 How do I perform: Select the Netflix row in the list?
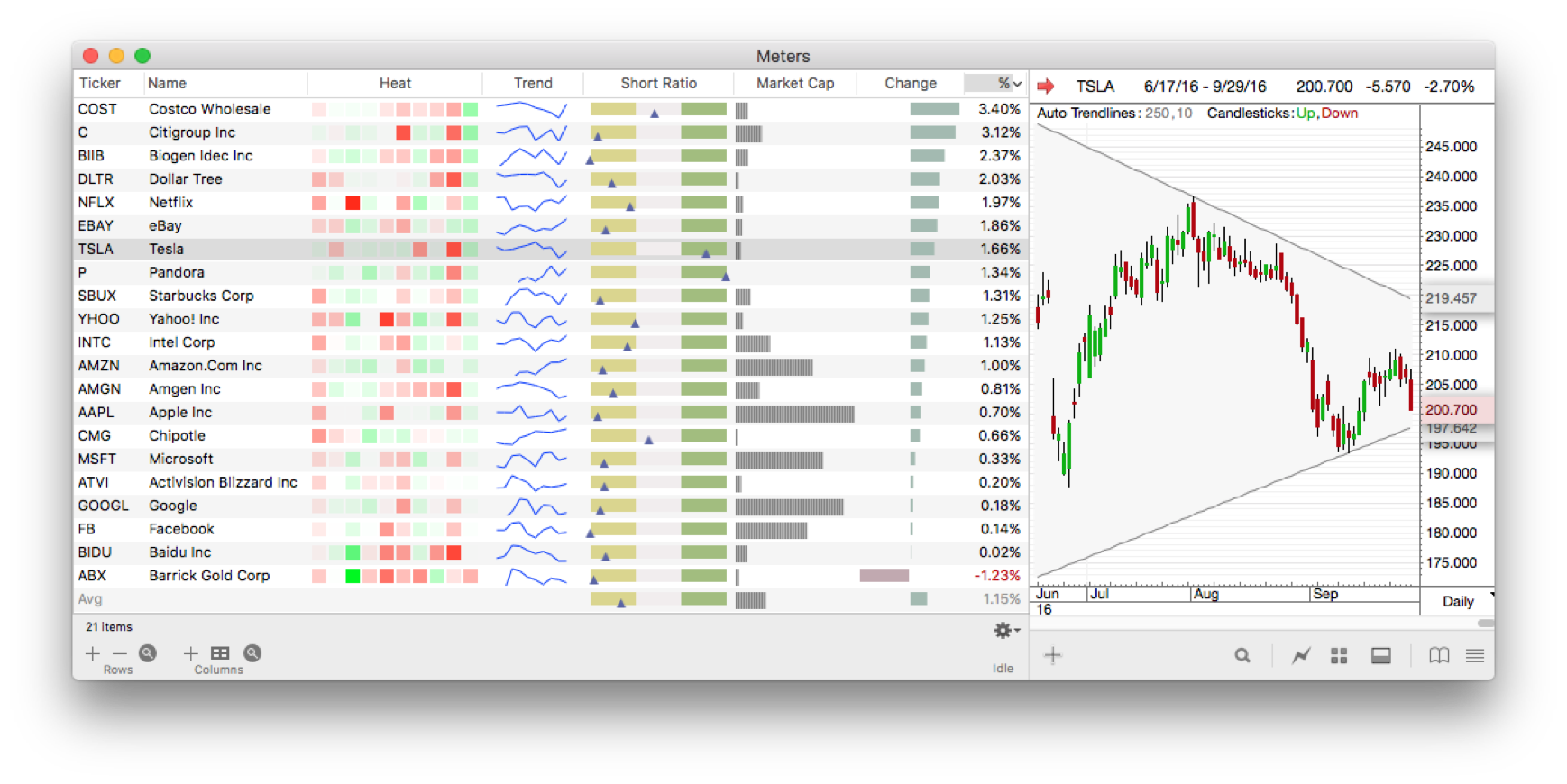coord(171,203)
